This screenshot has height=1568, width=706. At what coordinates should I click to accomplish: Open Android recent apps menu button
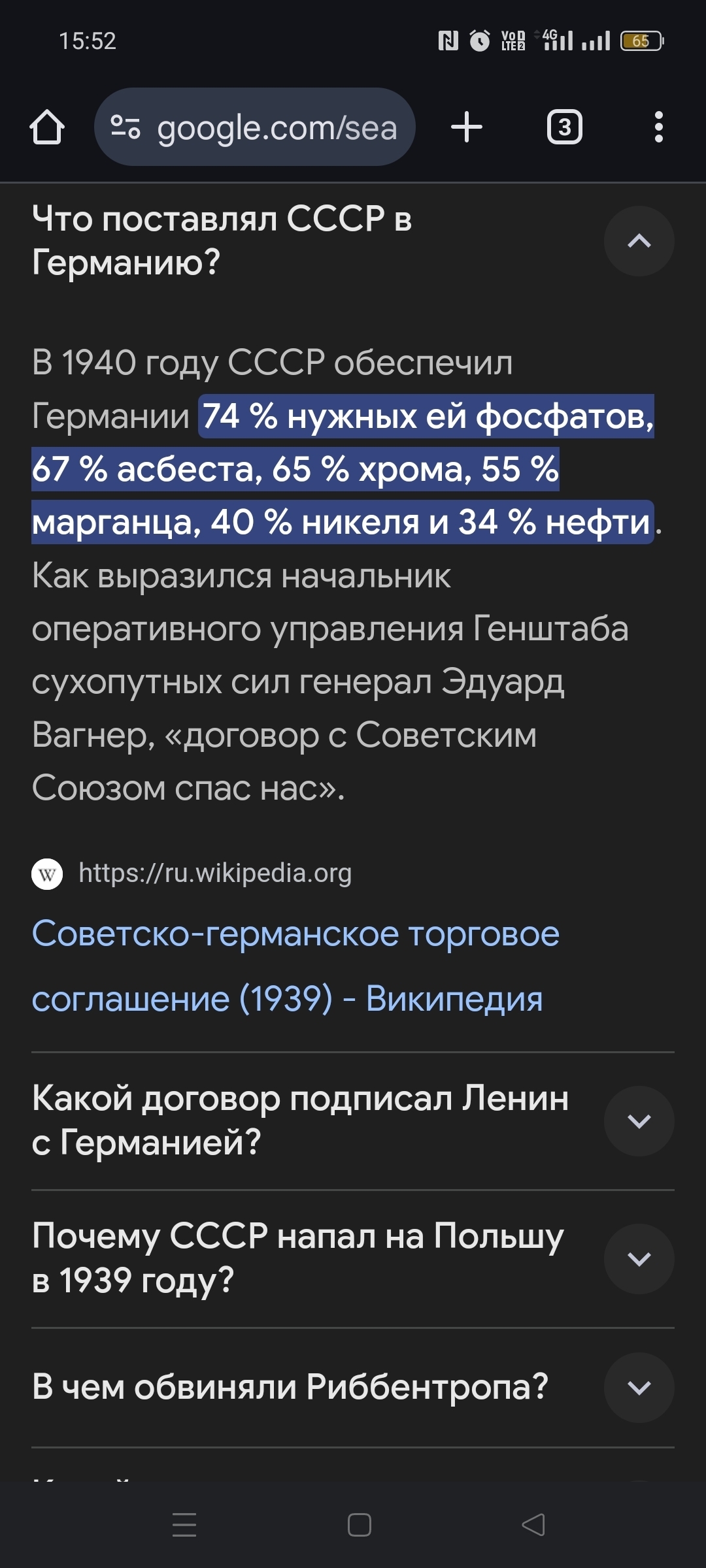[184, 1525]
